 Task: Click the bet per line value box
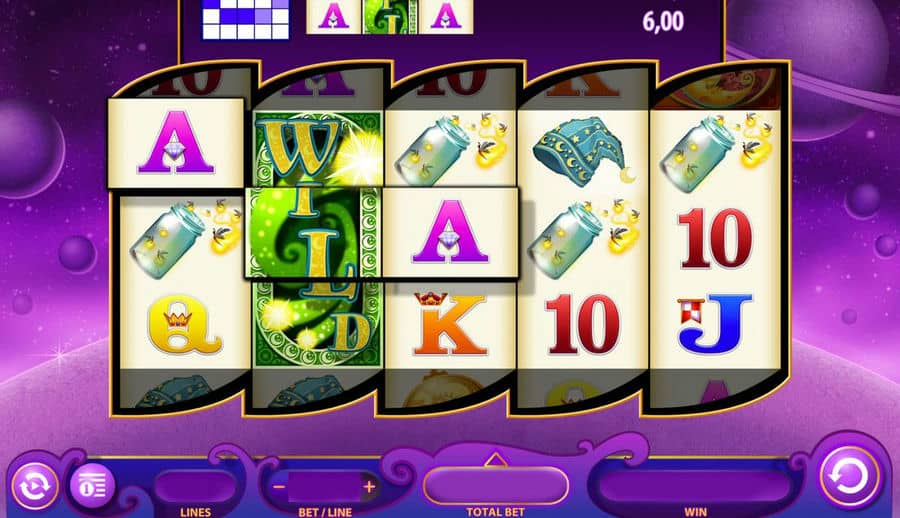[324, 487]
